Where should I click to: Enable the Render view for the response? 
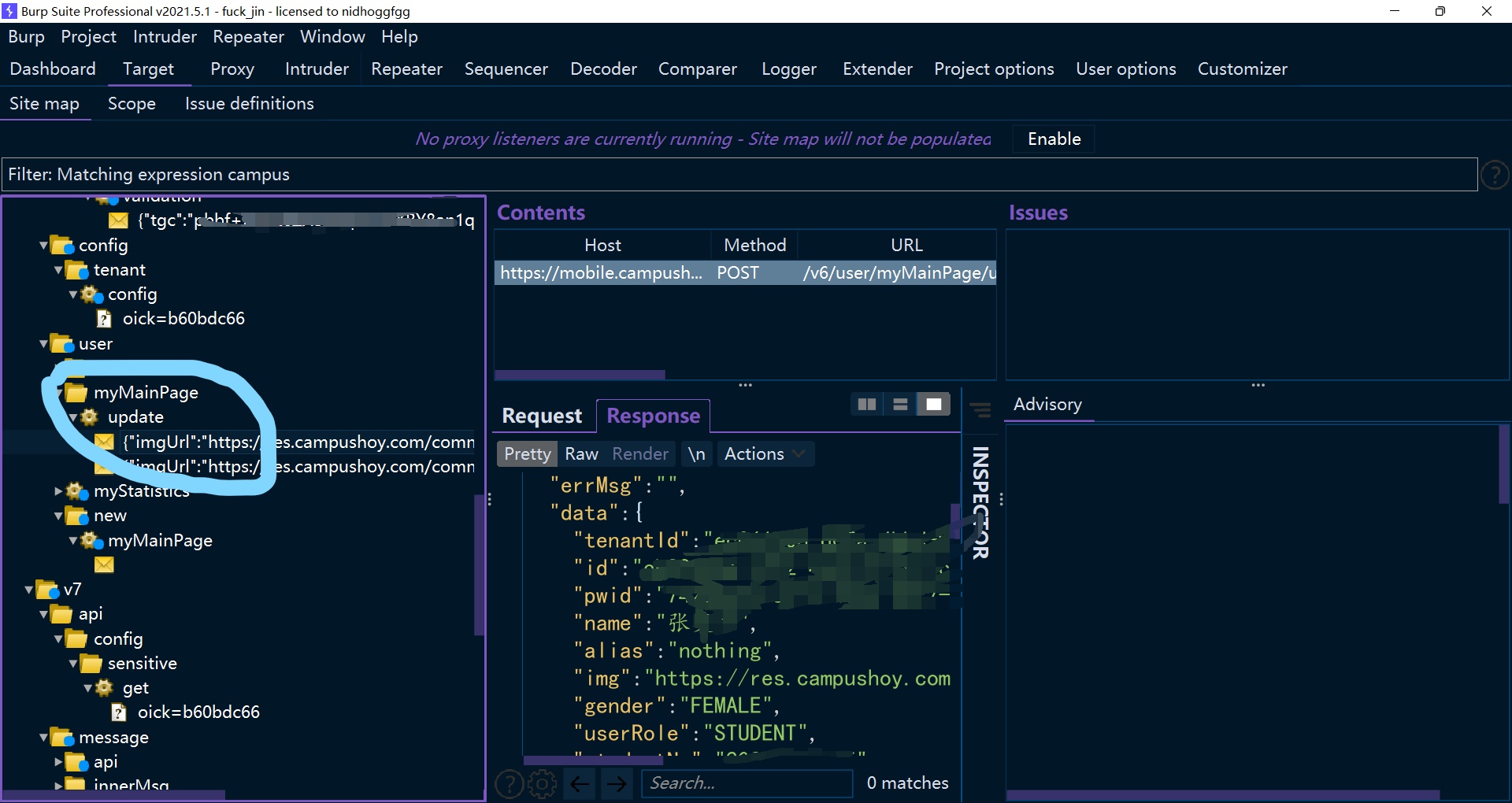pos(639,453)
